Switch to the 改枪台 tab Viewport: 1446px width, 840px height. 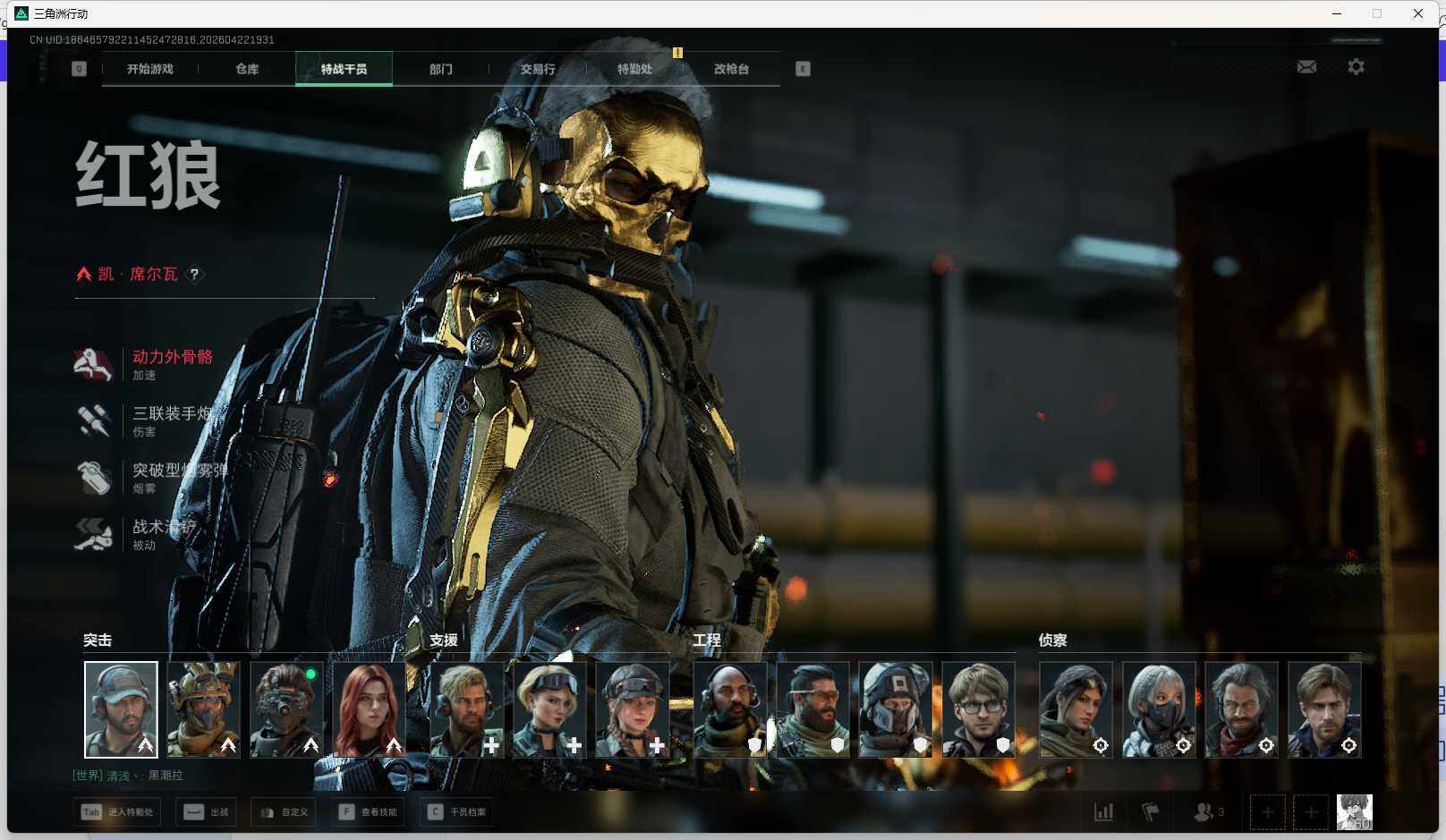731,69
